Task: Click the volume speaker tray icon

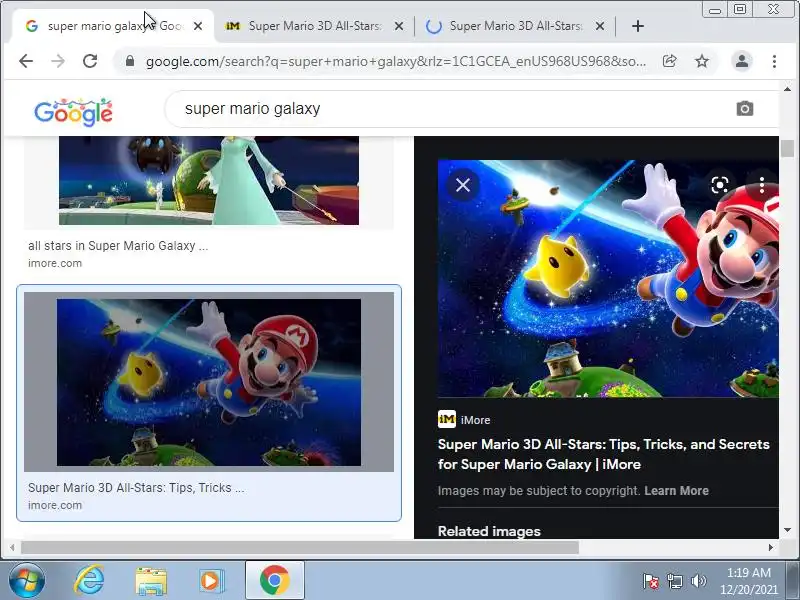Action: pos(698,581)
